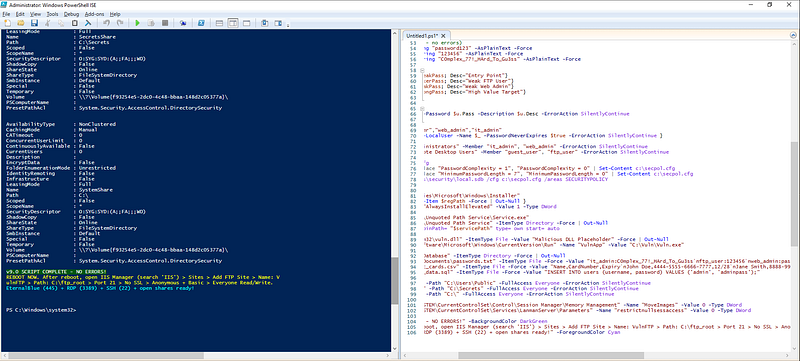Open a script file via folder icon
Screen dimensions: 800x361
[21, 23]
